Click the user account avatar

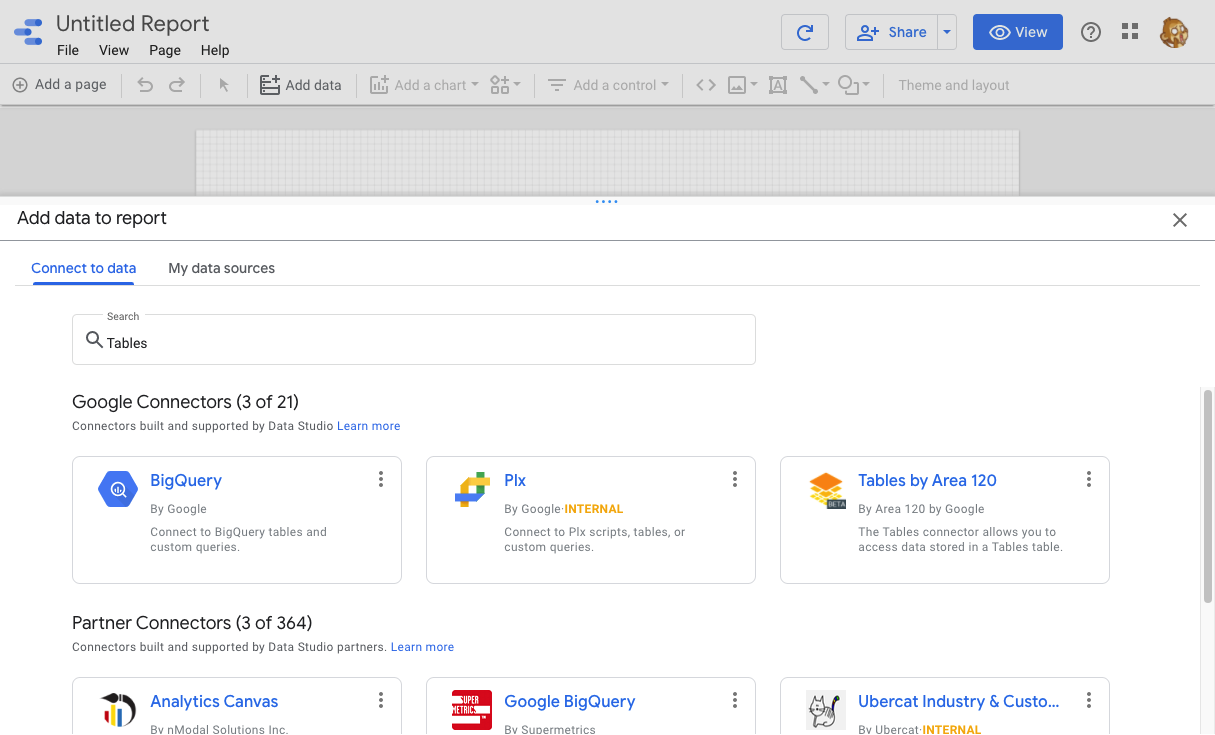pos(1174,32)
